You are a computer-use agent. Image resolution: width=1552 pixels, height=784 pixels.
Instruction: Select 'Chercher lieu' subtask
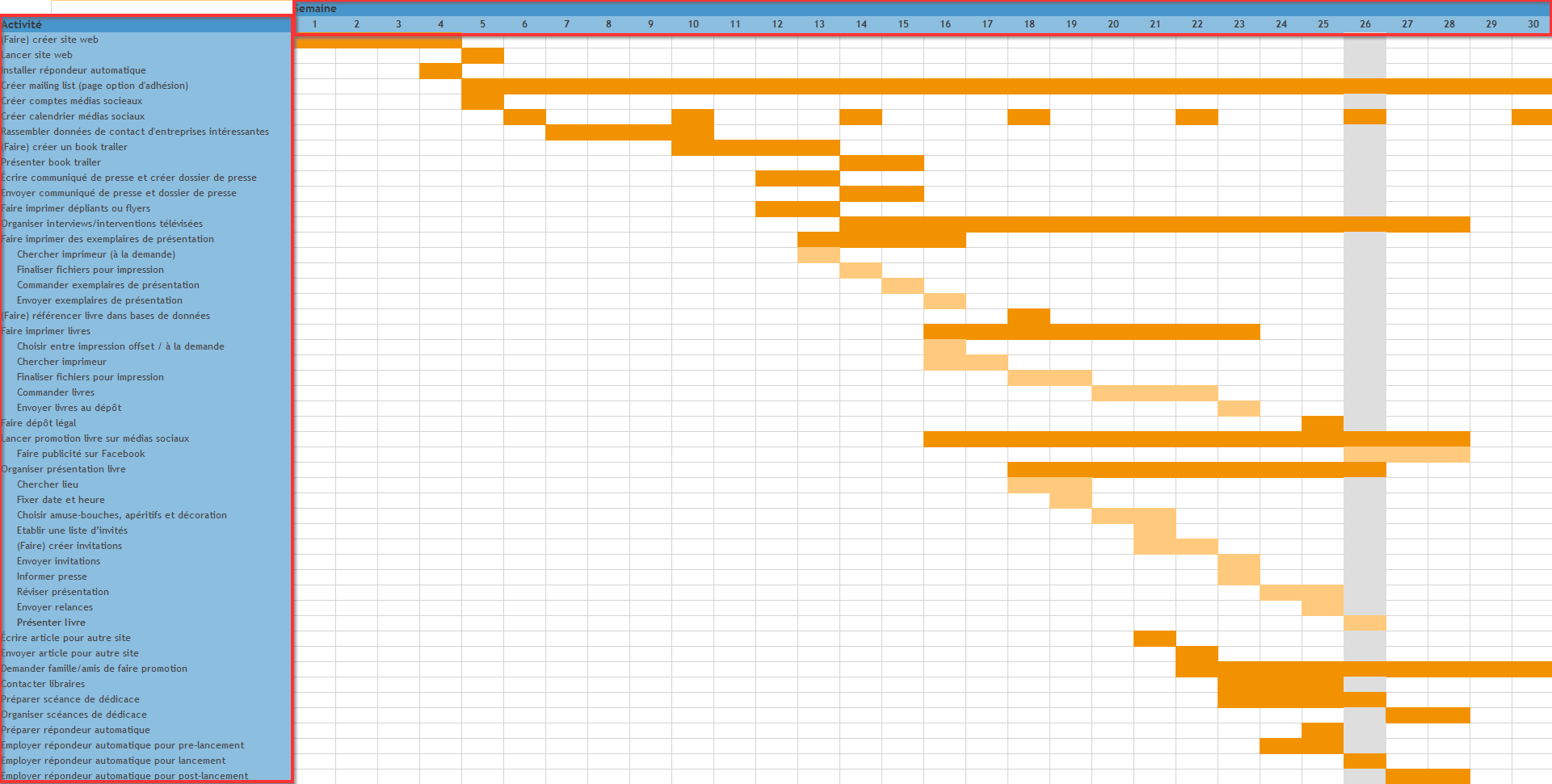(x=146, y=484)
